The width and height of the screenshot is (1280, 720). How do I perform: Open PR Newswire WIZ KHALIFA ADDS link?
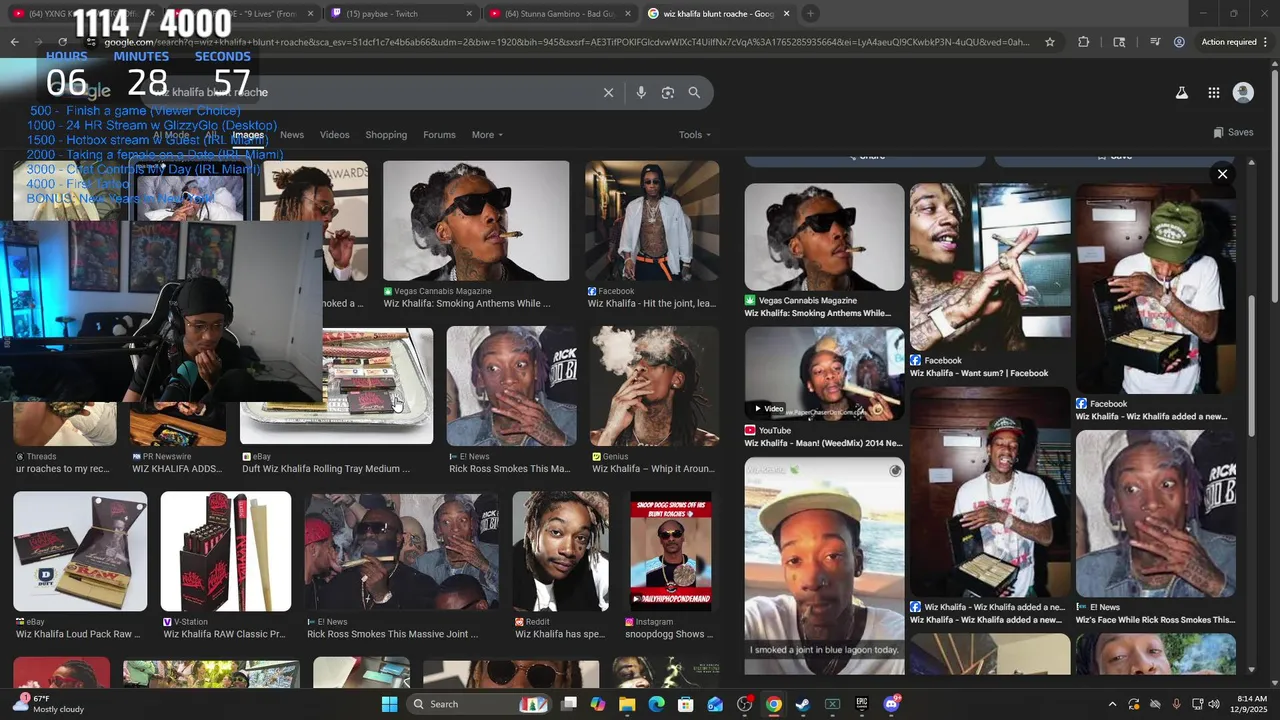[x=178, y=469]
